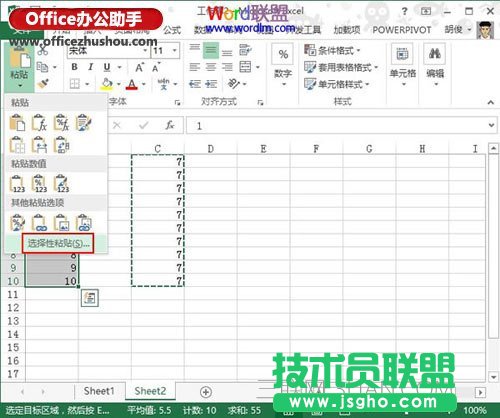This screenshot has height=418, width=500.
Task: Open the Fill Color dropdown arrow
Action: pos(118,84)
